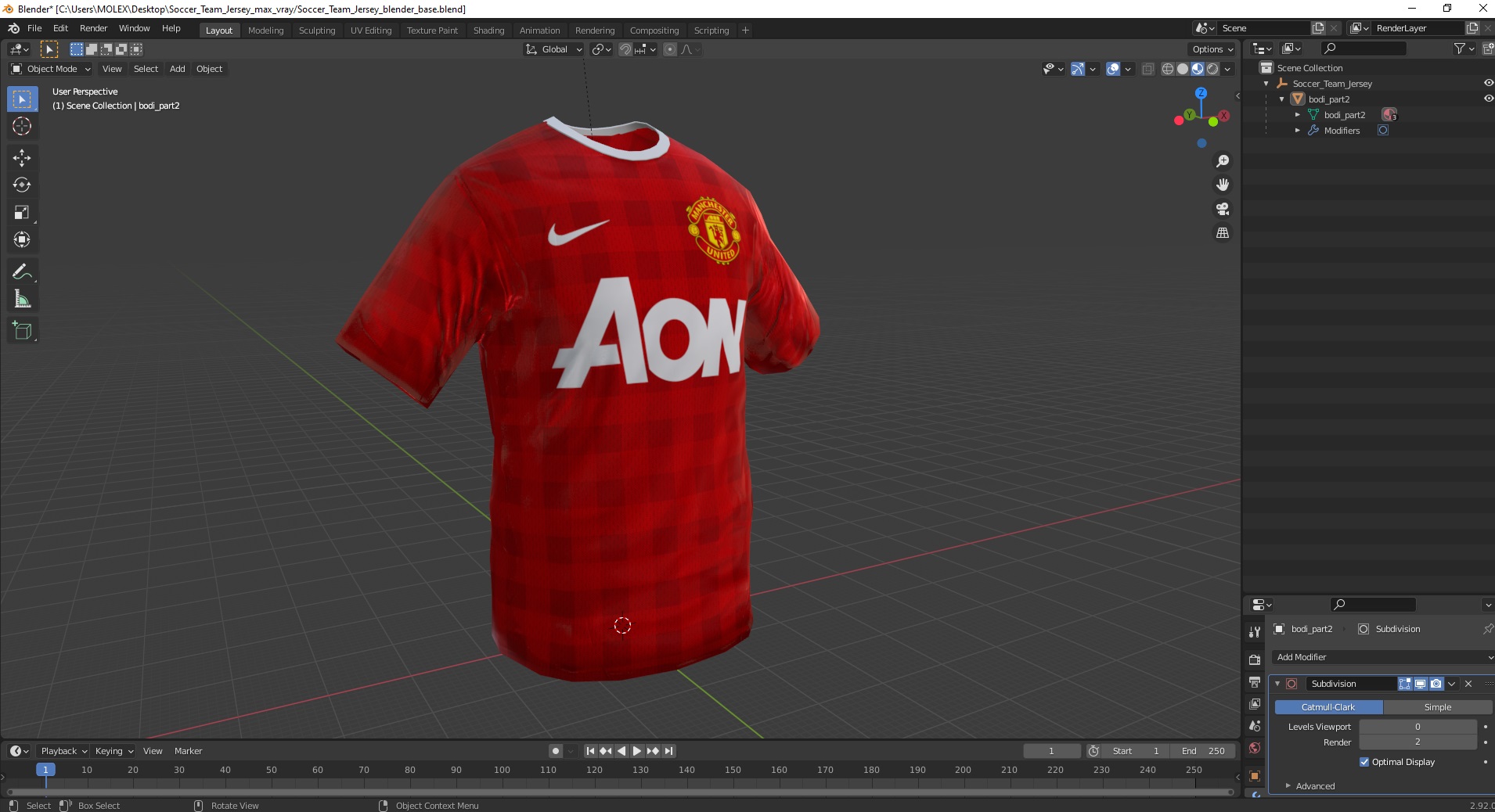Toggle Subdivision modifier render display
The height and width of the screenshot is (812, 1495).
click(x=1436, y=684)
